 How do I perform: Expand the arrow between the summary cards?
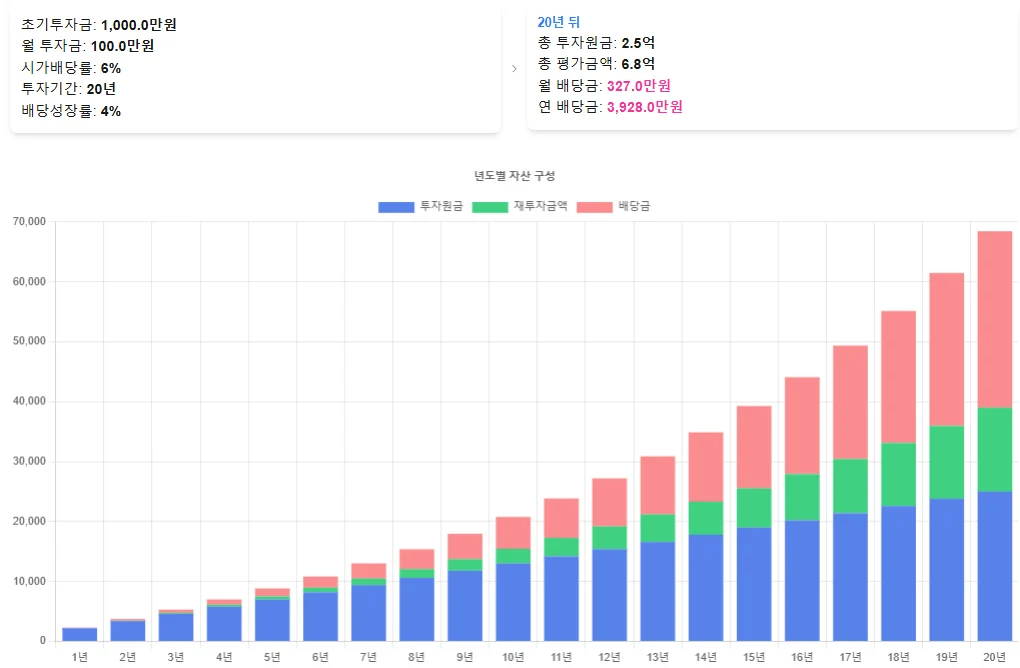click(x=514, y=69)
